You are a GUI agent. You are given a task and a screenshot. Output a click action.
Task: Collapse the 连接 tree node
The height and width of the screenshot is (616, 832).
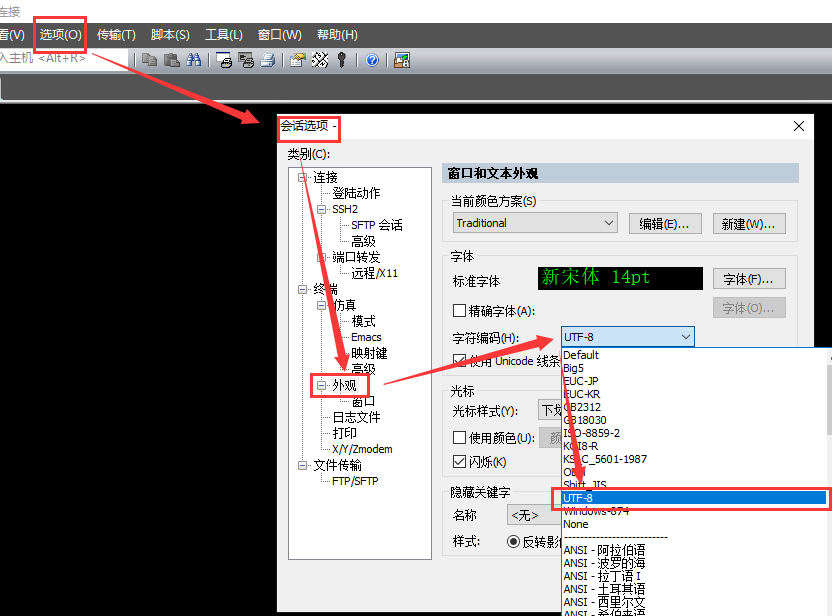tap(302, 177)
